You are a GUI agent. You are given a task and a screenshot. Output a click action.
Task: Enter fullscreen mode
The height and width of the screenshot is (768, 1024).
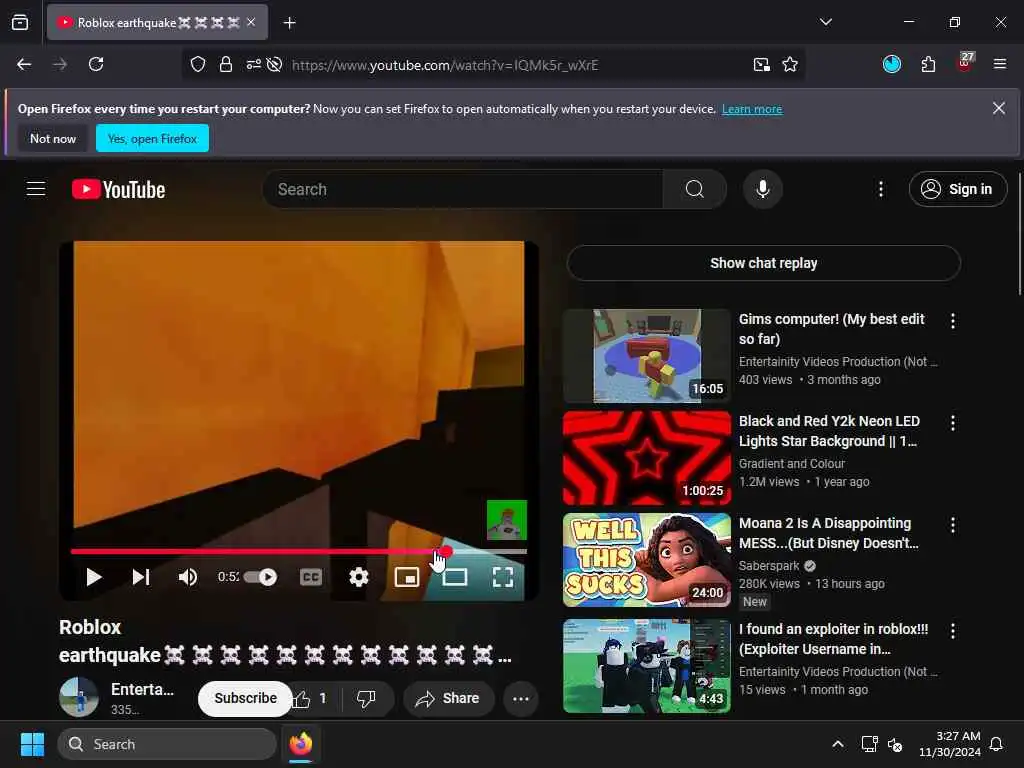[x=503, y=577]
